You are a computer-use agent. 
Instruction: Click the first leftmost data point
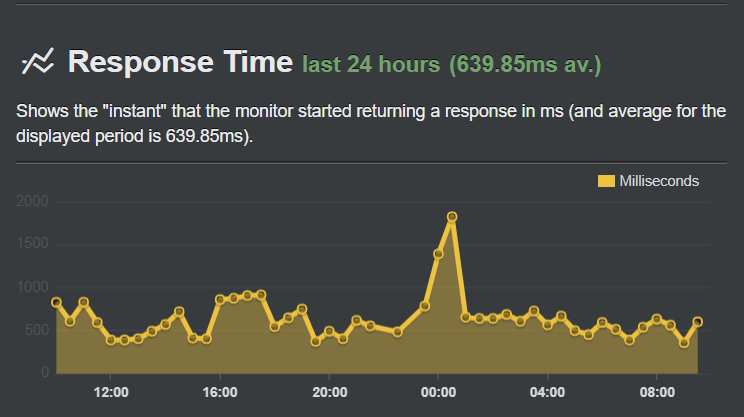(57, 302)
